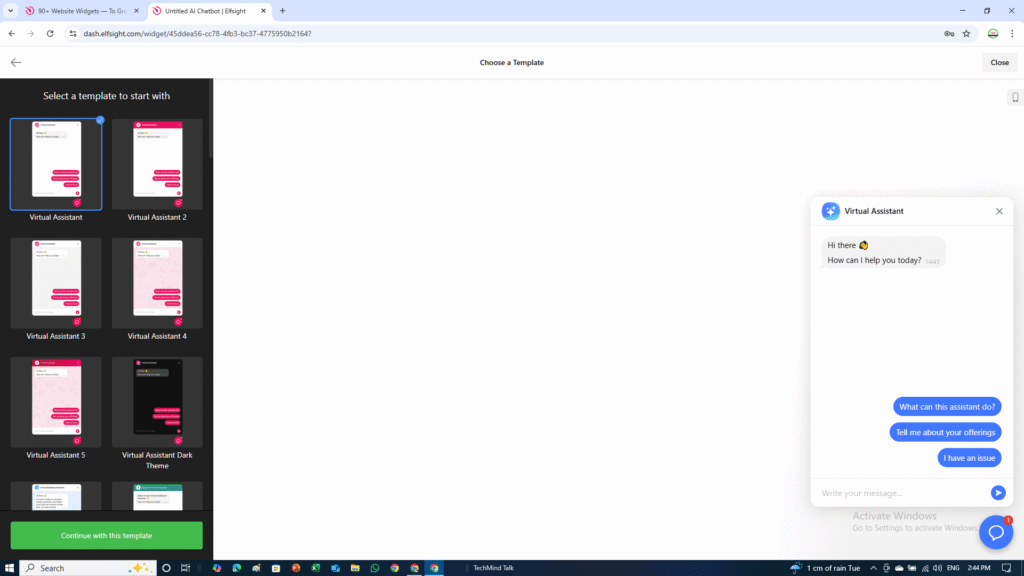Click the Virtual Assistant sparkle avatar
Screen dimensions: 1024x576
(830, 211)
